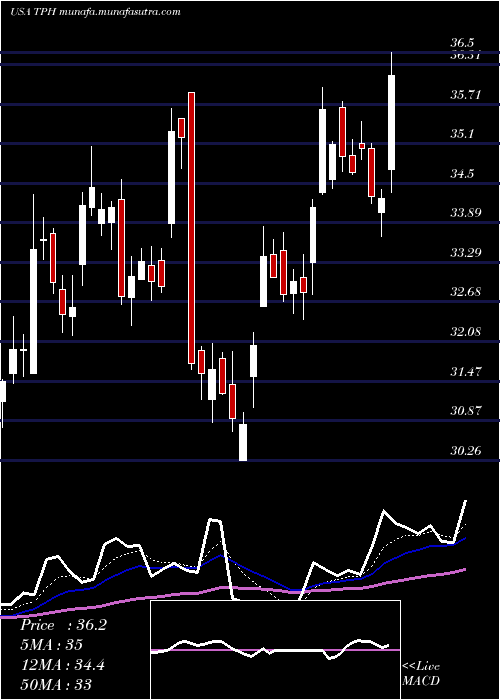Click the 35.1 price level label

point(462,134)
